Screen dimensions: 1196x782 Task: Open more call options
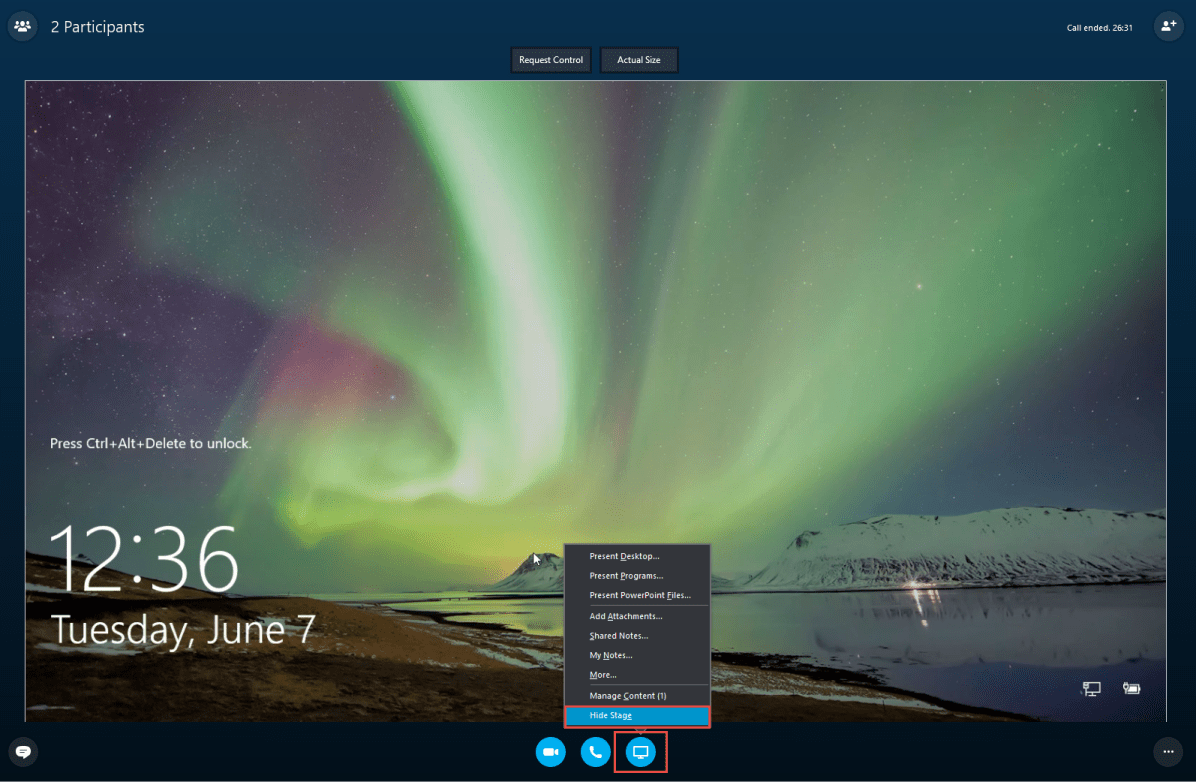[1168, 751]
